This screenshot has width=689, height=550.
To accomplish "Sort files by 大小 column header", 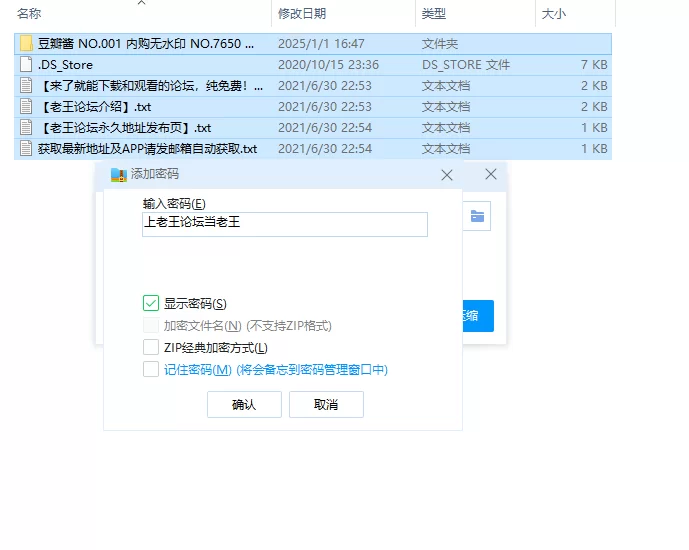I will point(553,14).
